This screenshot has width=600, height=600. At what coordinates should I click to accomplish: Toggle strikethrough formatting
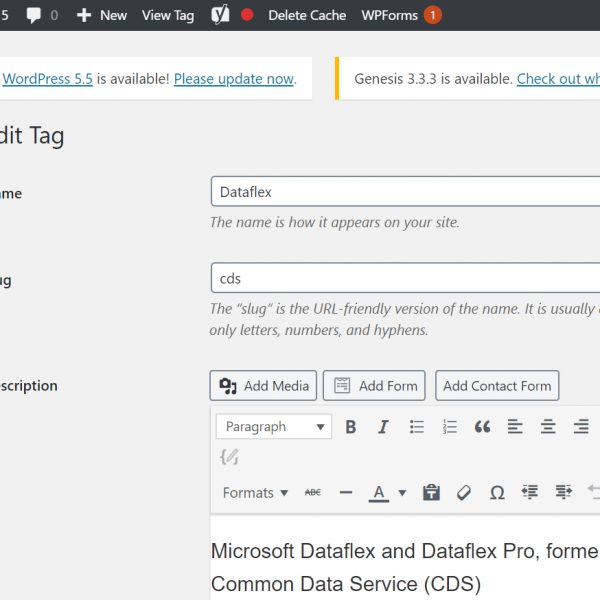coord(313,492)
